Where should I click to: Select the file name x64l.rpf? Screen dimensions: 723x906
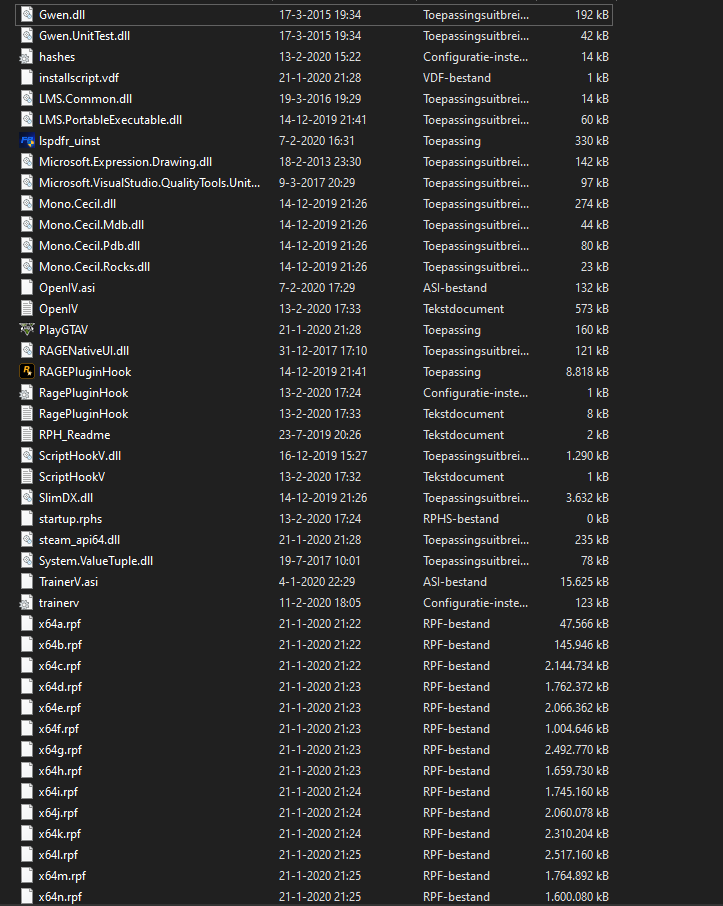coord(58,855)
